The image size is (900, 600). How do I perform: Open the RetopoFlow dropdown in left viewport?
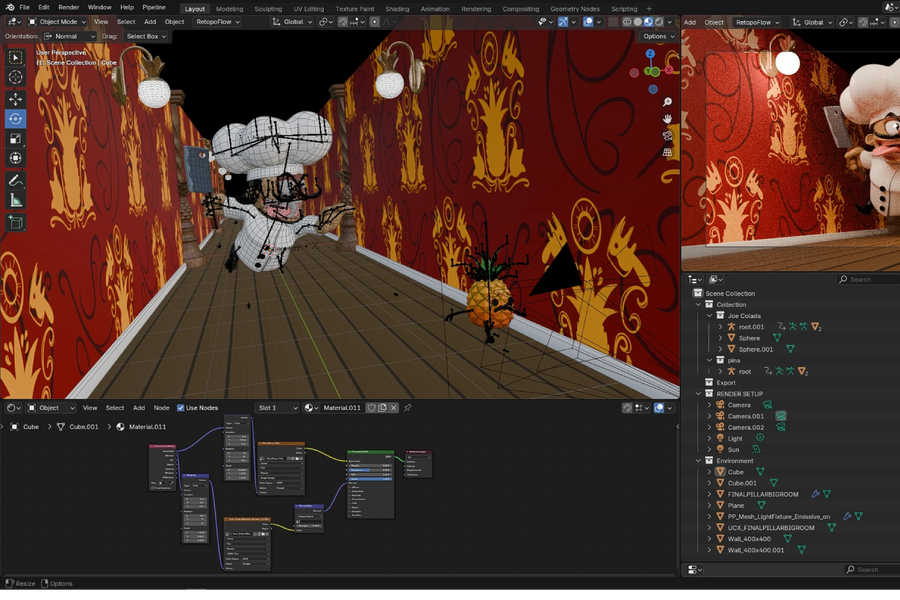pyautogui.click(x=218, y=22)
